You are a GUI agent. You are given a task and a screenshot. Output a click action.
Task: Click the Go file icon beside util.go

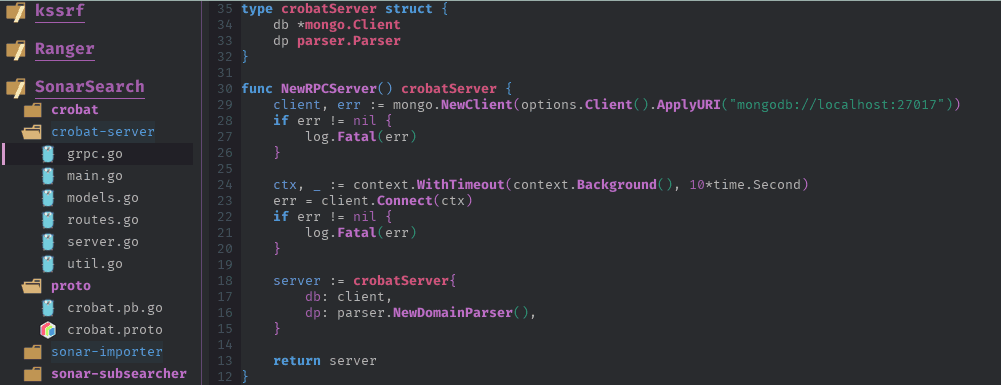(48, 264)
